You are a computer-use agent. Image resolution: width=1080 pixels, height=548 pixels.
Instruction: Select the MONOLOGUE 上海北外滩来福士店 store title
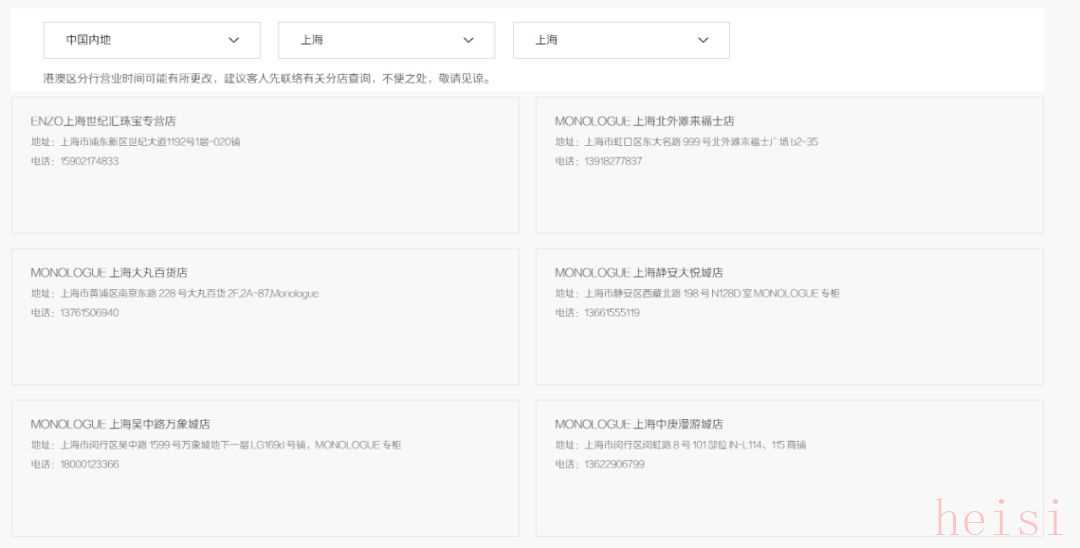644,121
